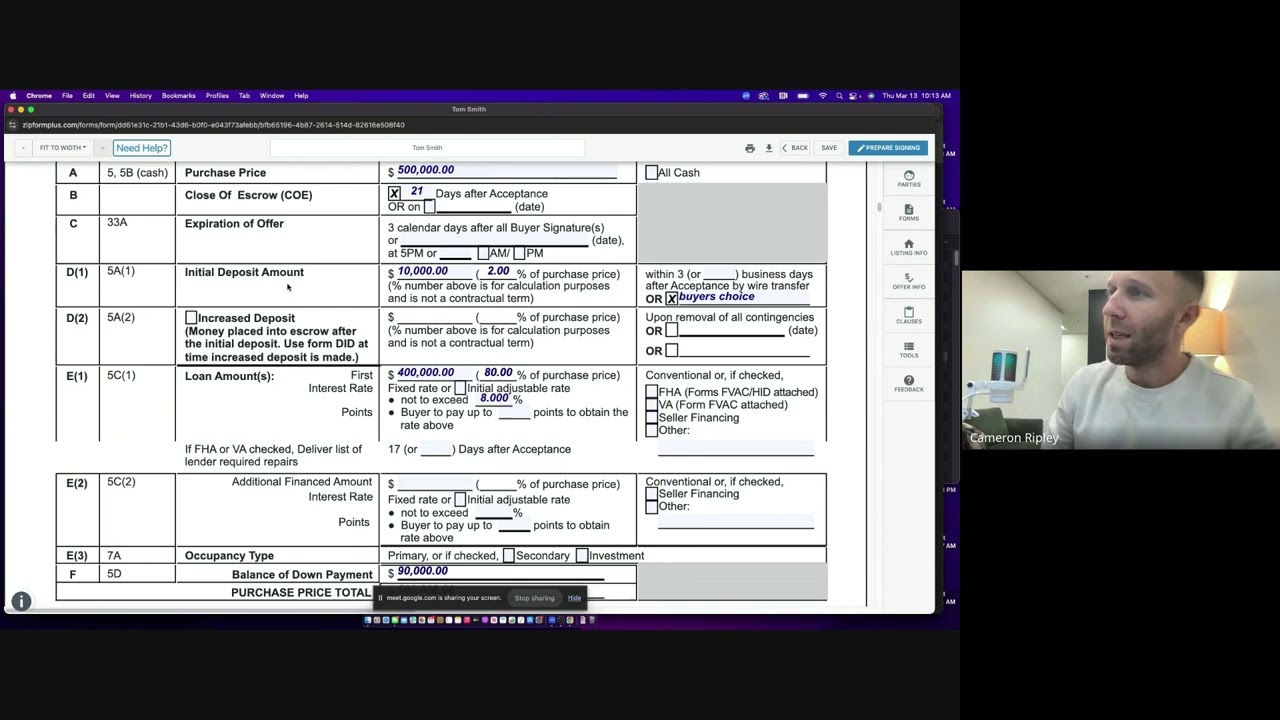Viewport: 1280px width, 720px height.
Task: Open the Forms panel in sidebar
Action: [x=908, y=213]
